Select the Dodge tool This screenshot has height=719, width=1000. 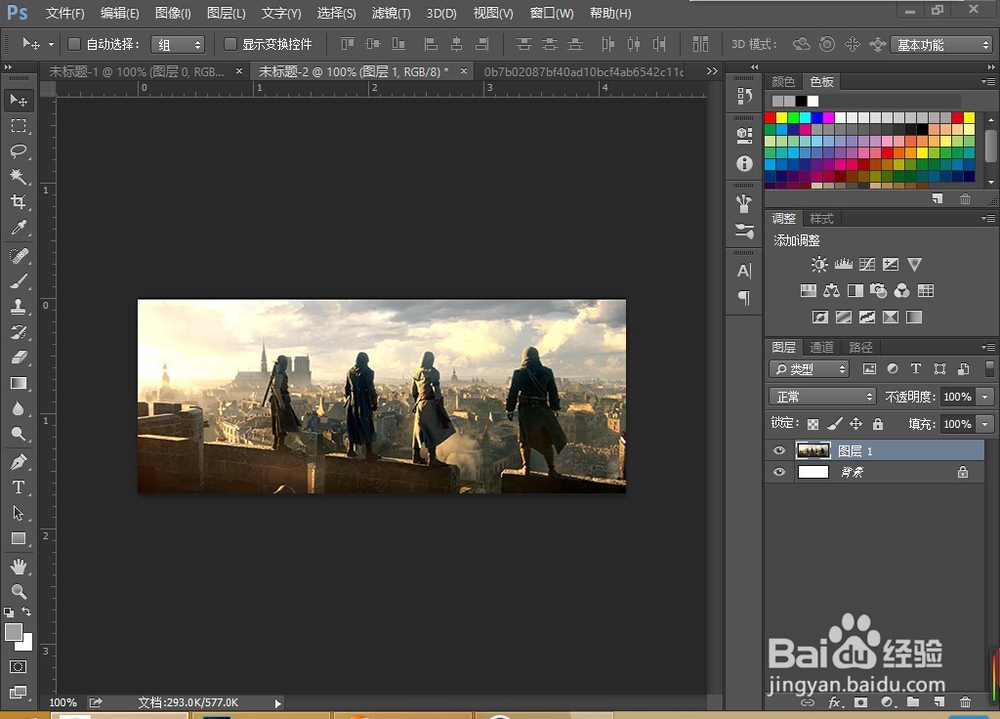pos(18,434)
